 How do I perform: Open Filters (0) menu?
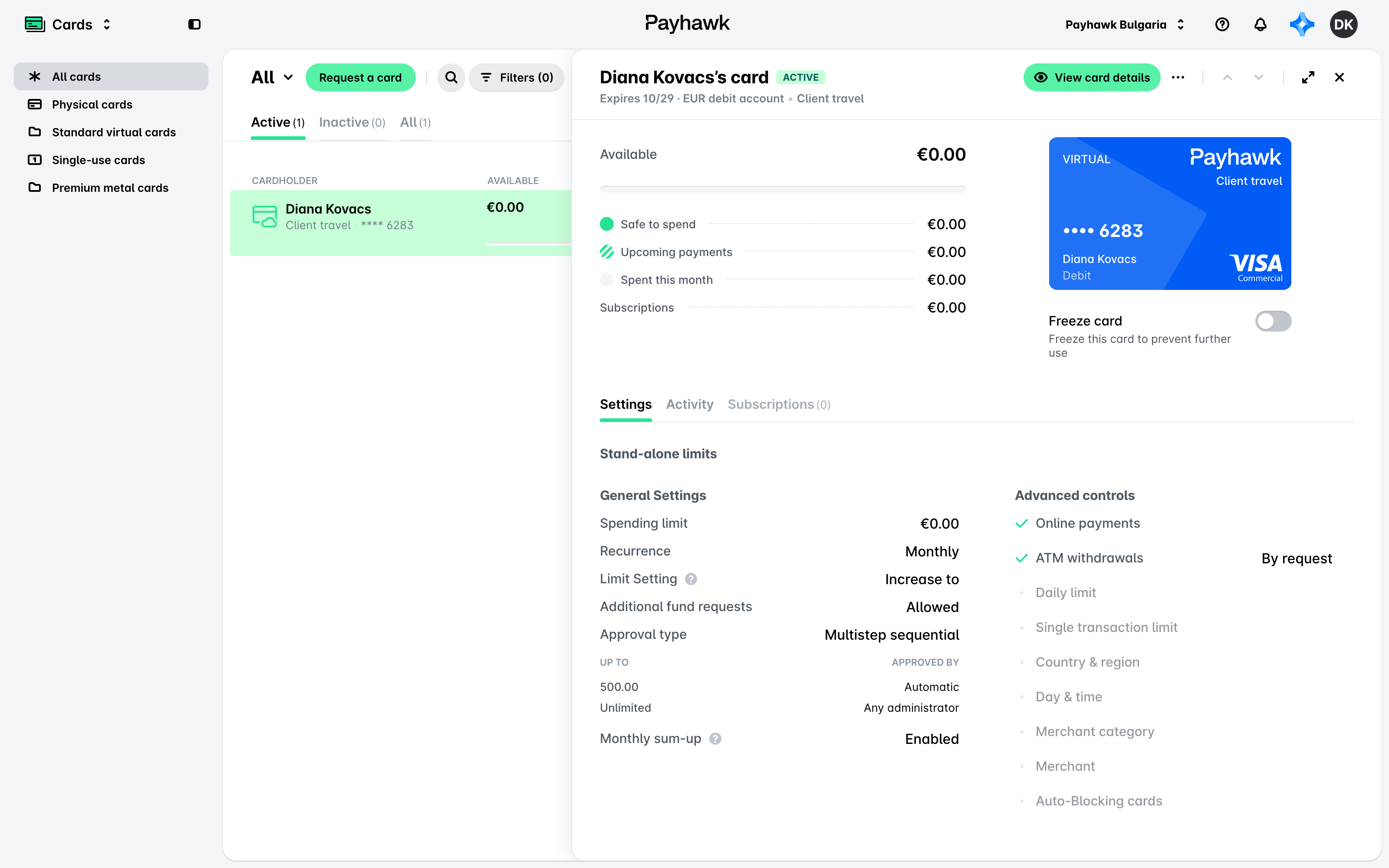coord(516,78)
